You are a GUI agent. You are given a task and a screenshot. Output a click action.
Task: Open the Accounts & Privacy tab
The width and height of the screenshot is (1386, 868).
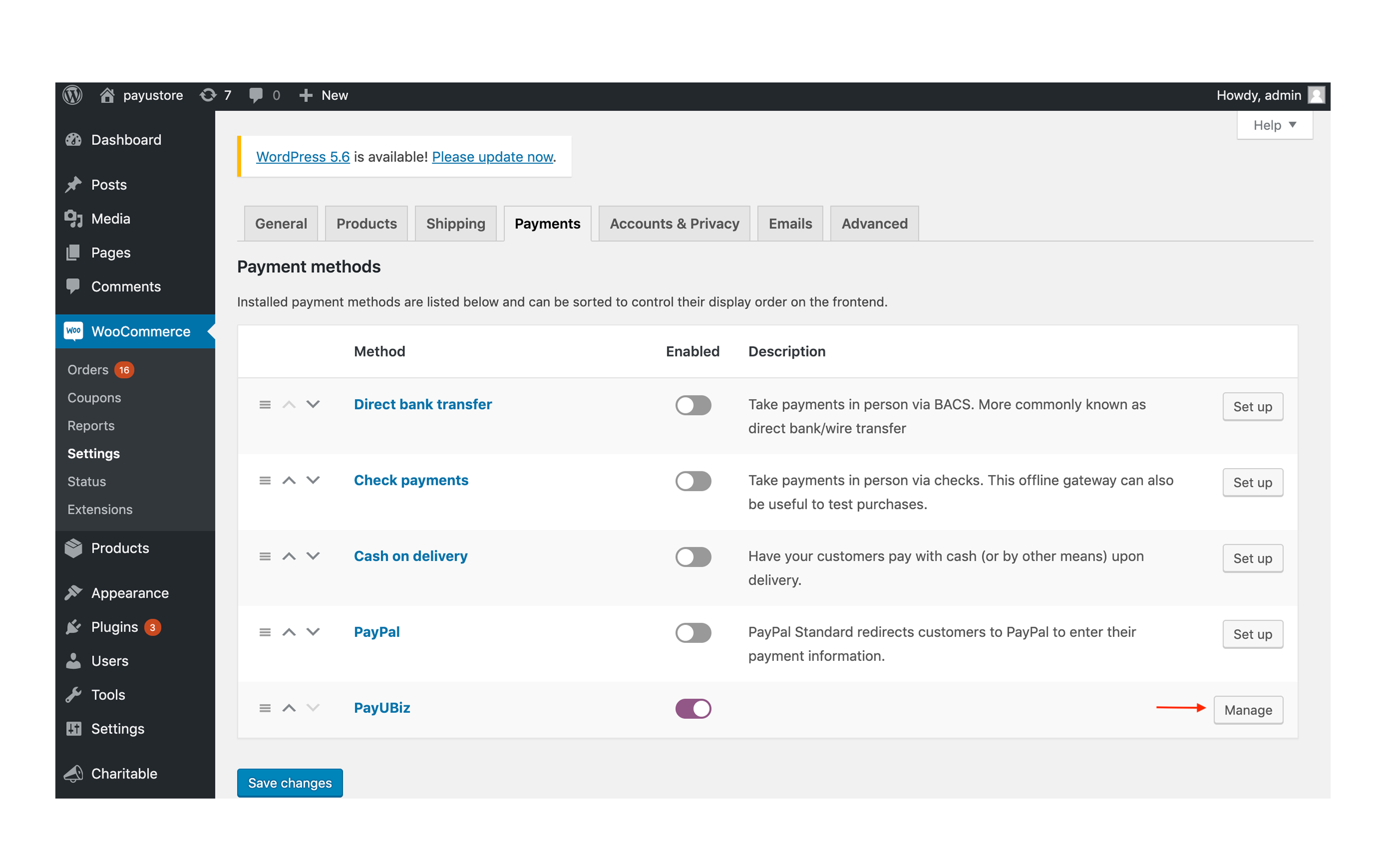tap(674, 224)
